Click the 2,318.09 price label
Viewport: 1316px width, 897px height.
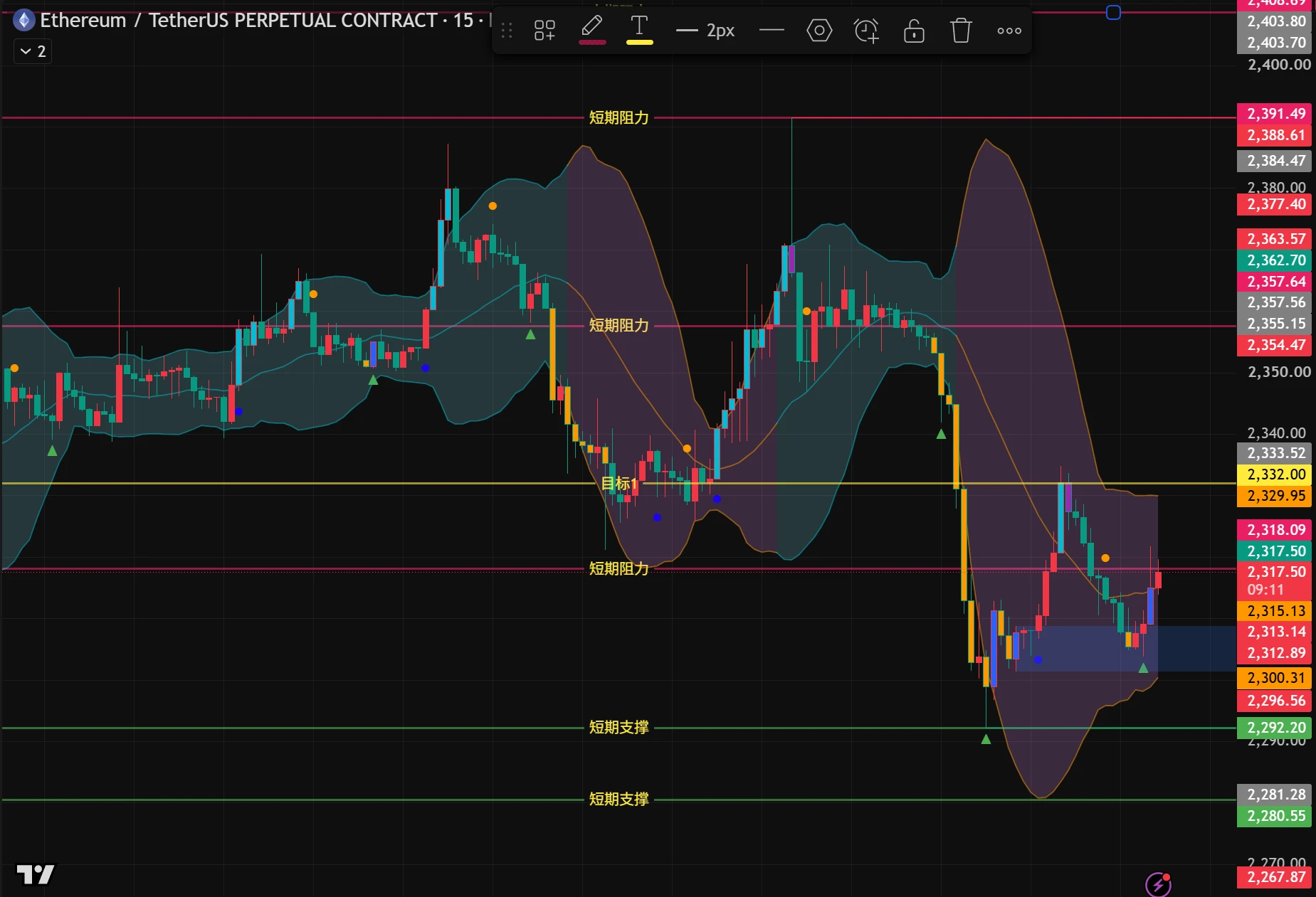coord(1275,530)
